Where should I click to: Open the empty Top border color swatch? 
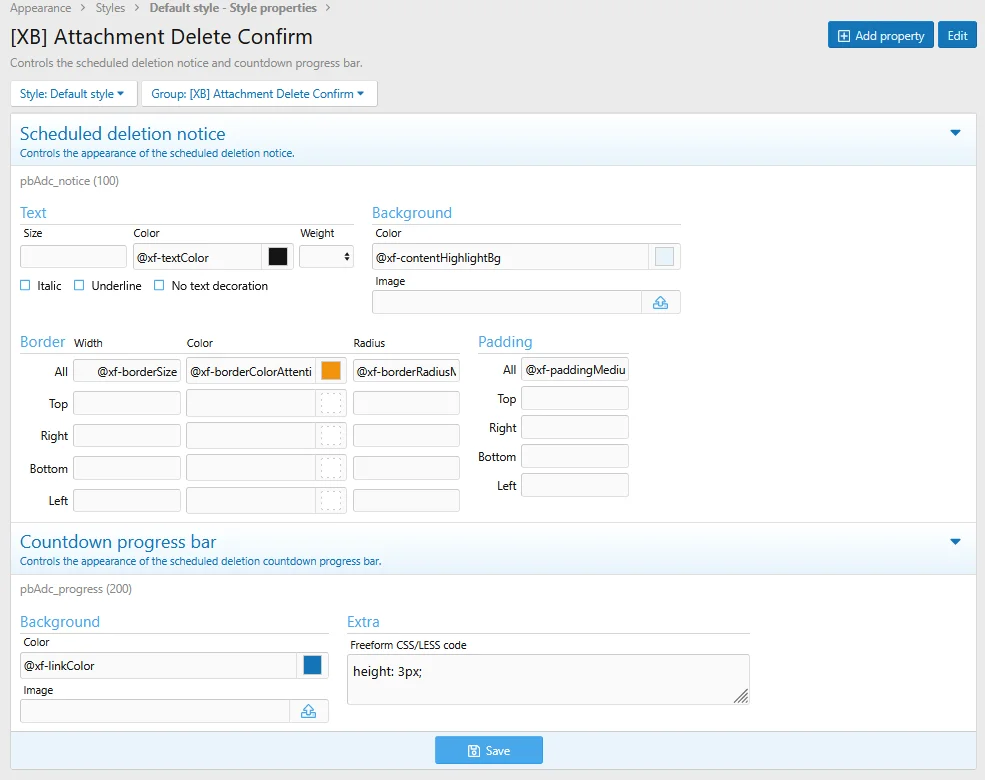331,403
